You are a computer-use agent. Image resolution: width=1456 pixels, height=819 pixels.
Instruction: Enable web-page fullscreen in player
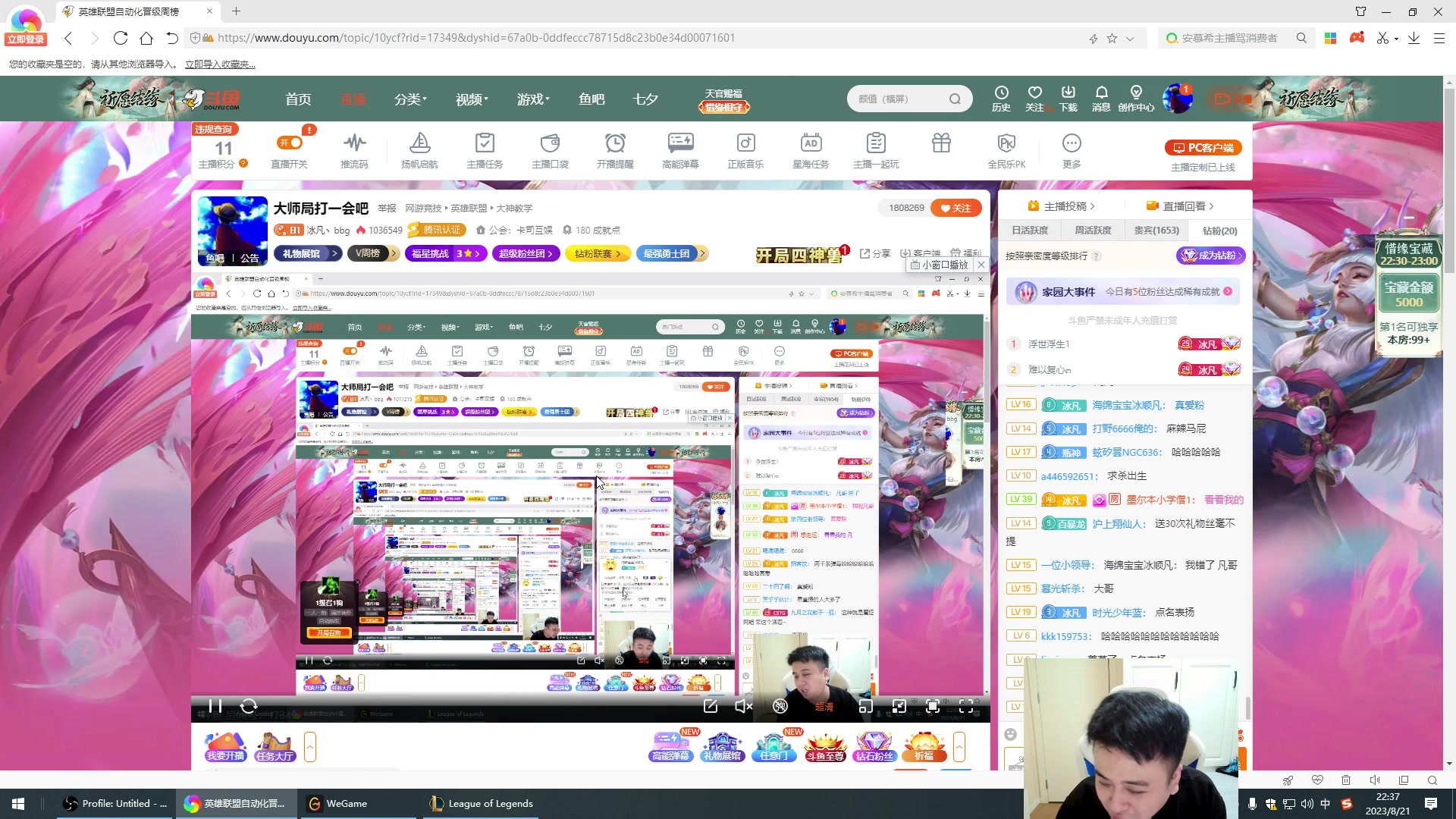(933, 706)
